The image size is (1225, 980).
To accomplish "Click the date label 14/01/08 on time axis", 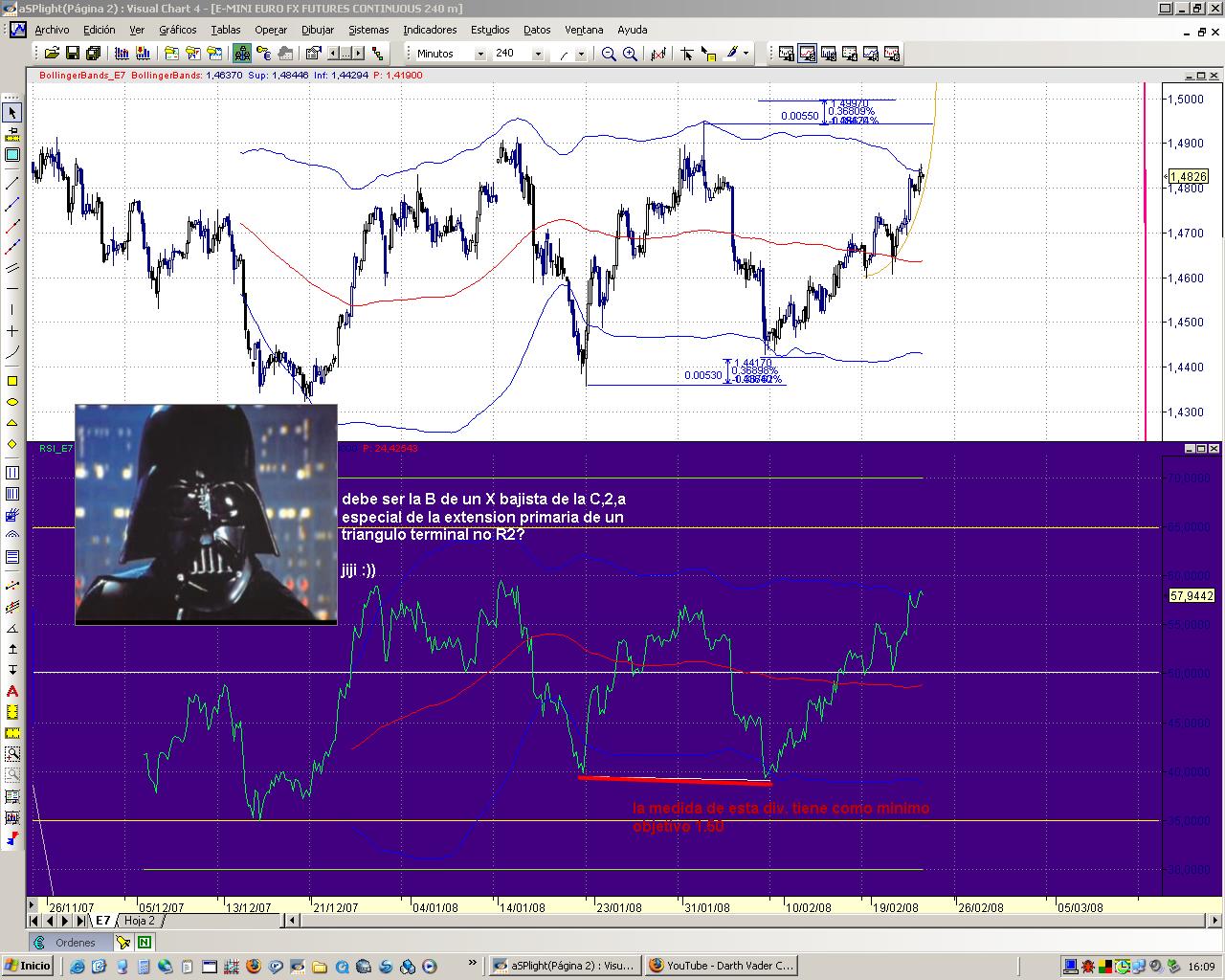I will tap(523, 907).
